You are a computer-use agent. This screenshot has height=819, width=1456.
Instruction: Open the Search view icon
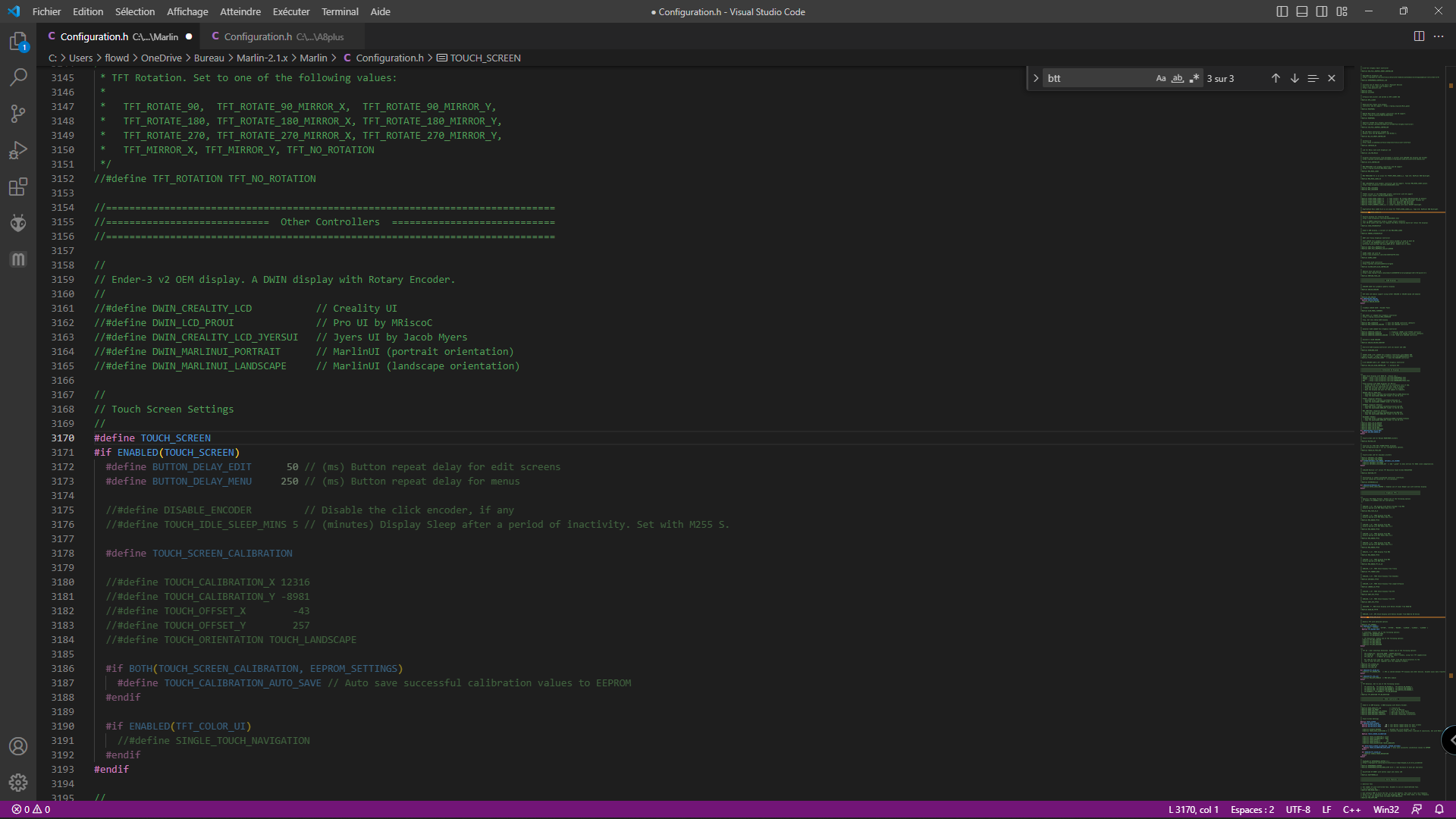click(18, 77)
